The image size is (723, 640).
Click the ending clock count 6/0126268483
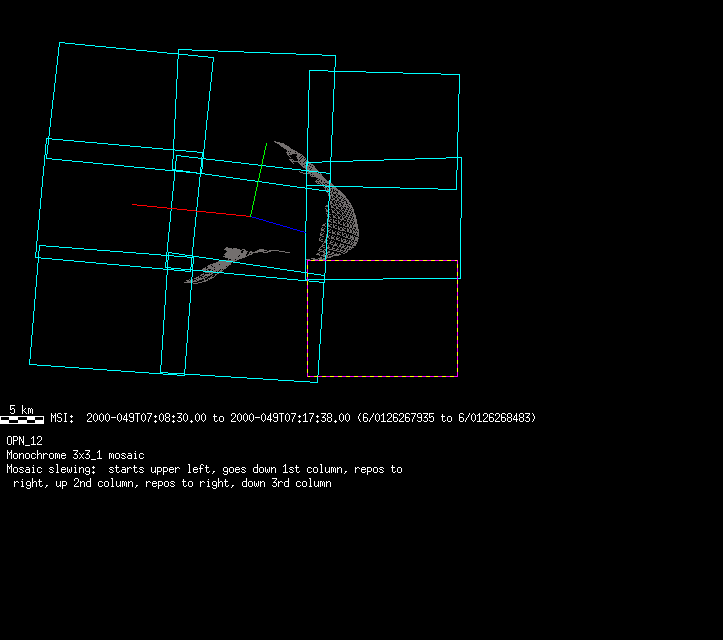[x=495, y=418]
